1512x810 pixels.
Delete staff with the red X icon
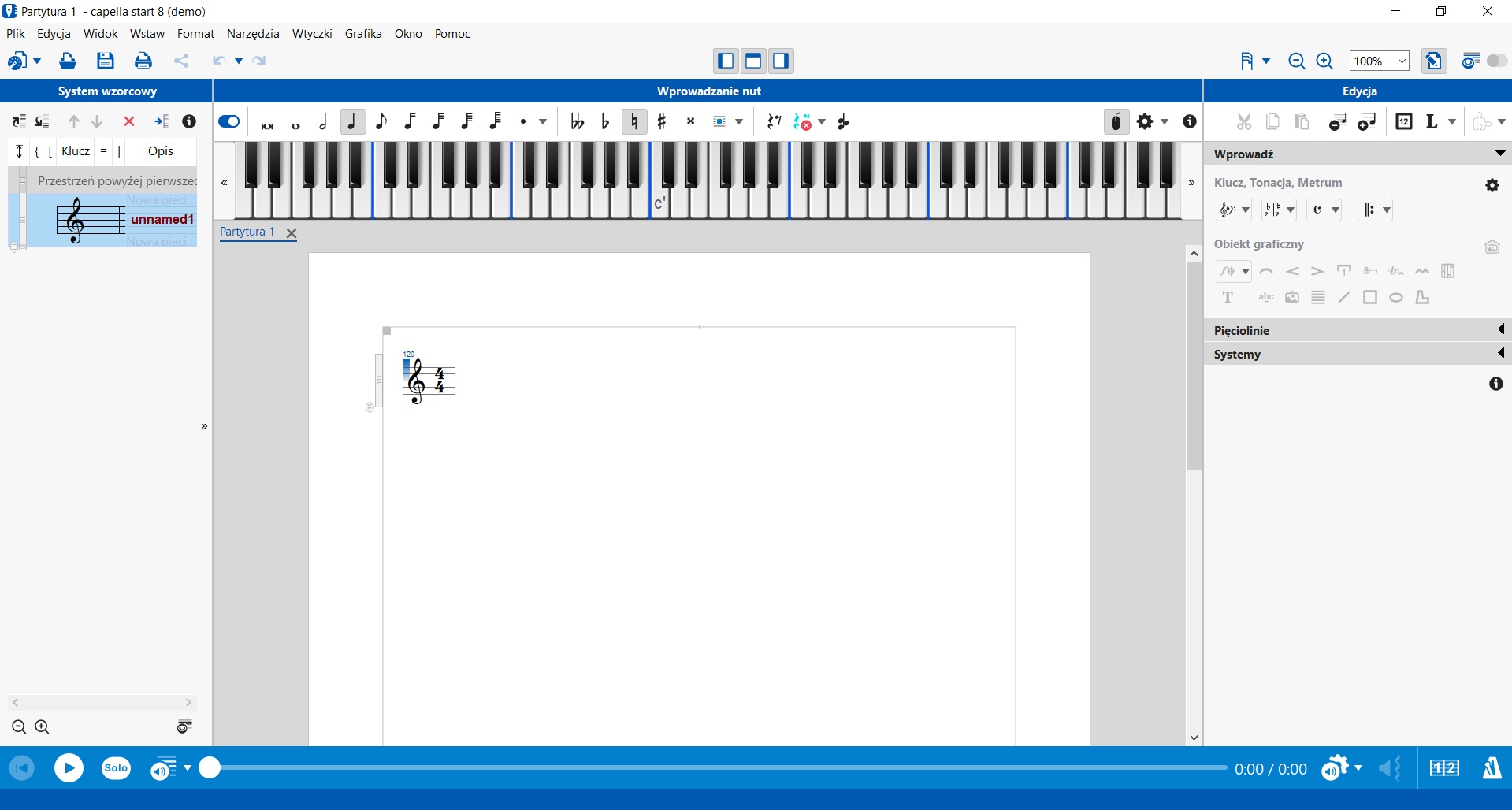(x=129, y=121)
